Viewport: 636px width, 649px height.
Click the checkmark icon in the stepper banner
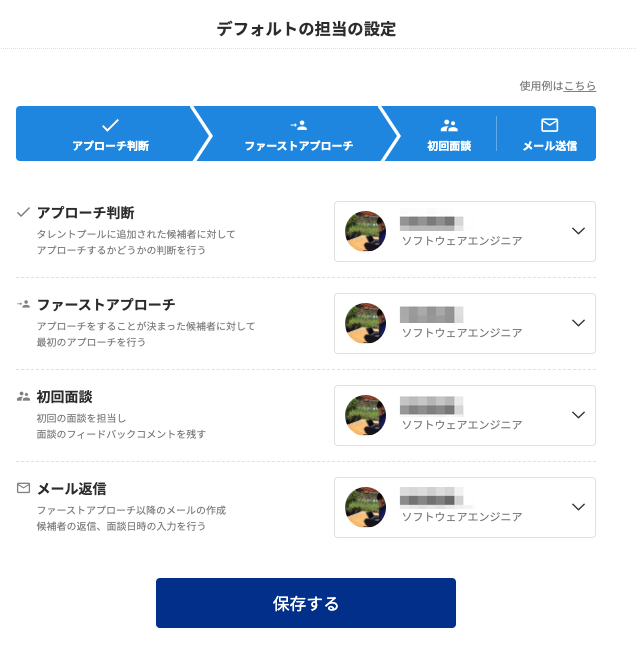(x=110, y=125)
